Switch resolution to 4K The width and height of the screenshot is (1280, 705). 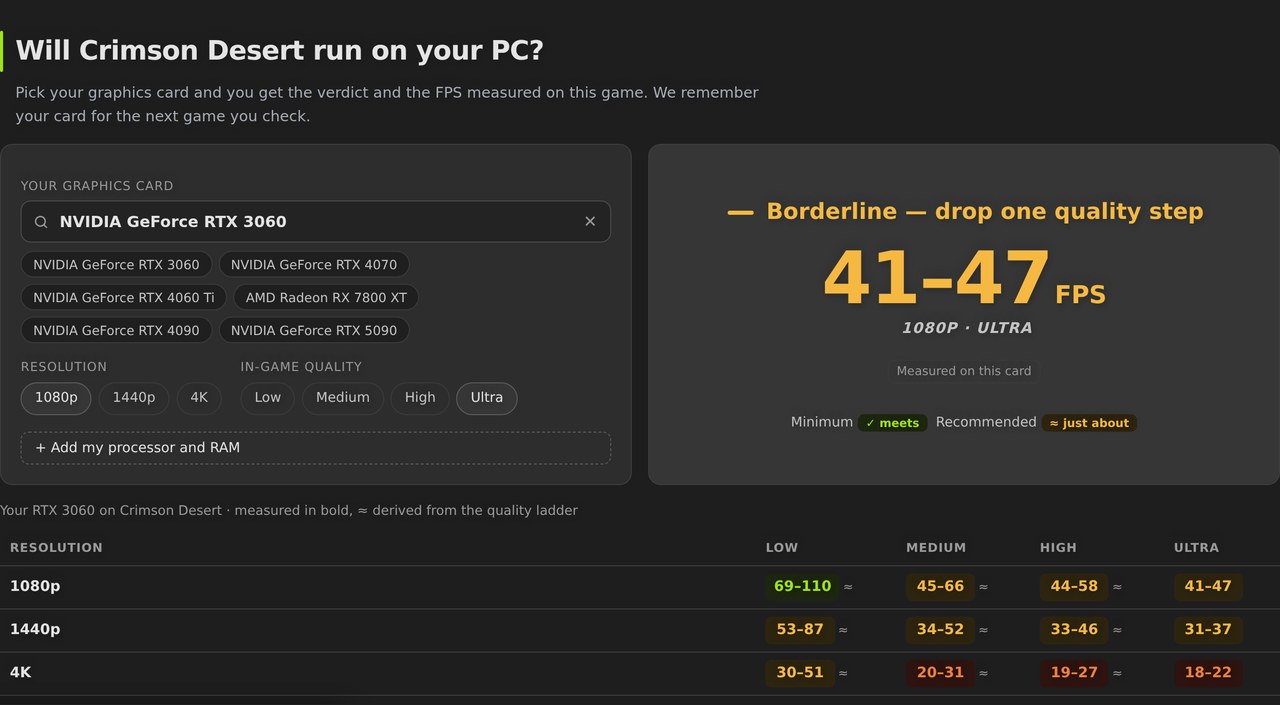click(x=199, y=398)
